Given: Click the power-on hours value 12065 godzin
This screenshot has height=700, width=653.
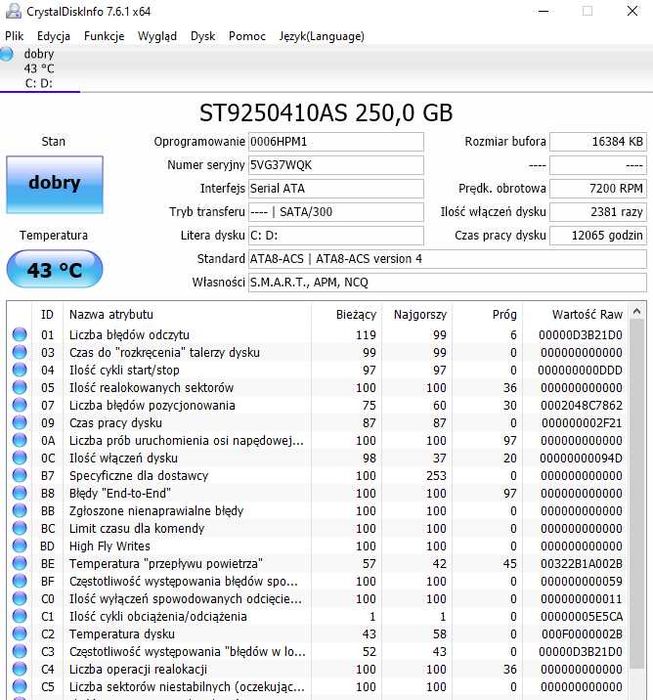Looking at the screenshot, I should point(598,235).
